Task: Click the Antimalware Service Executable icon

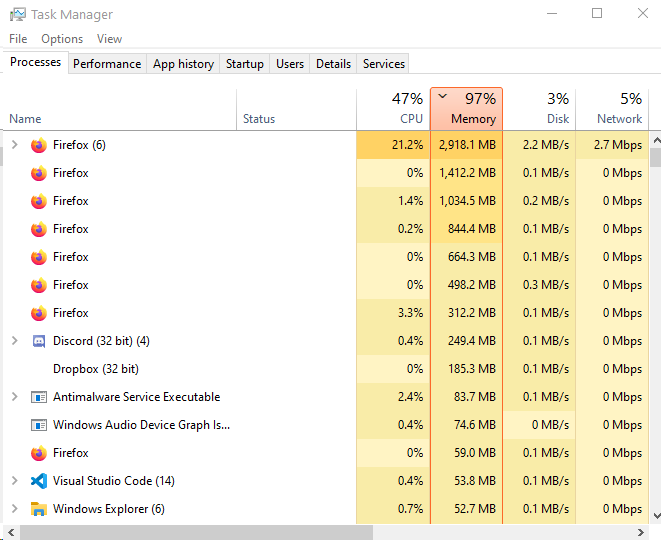Action: 39,397
